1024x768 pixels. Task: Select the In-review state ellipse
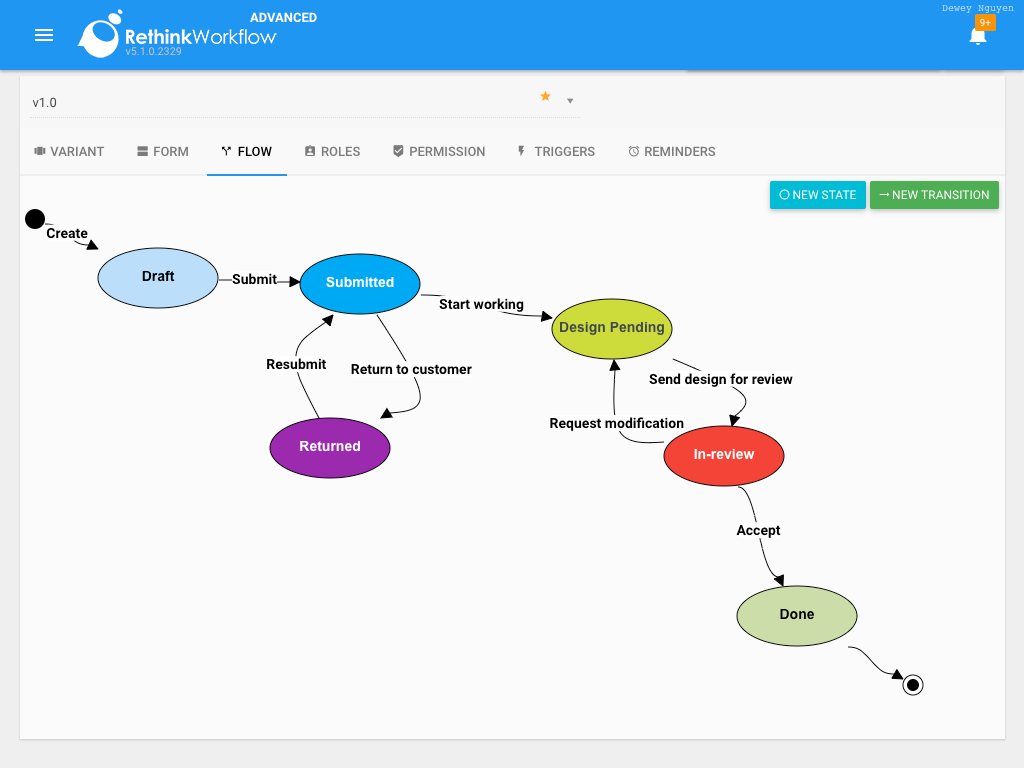click(724, 455)
